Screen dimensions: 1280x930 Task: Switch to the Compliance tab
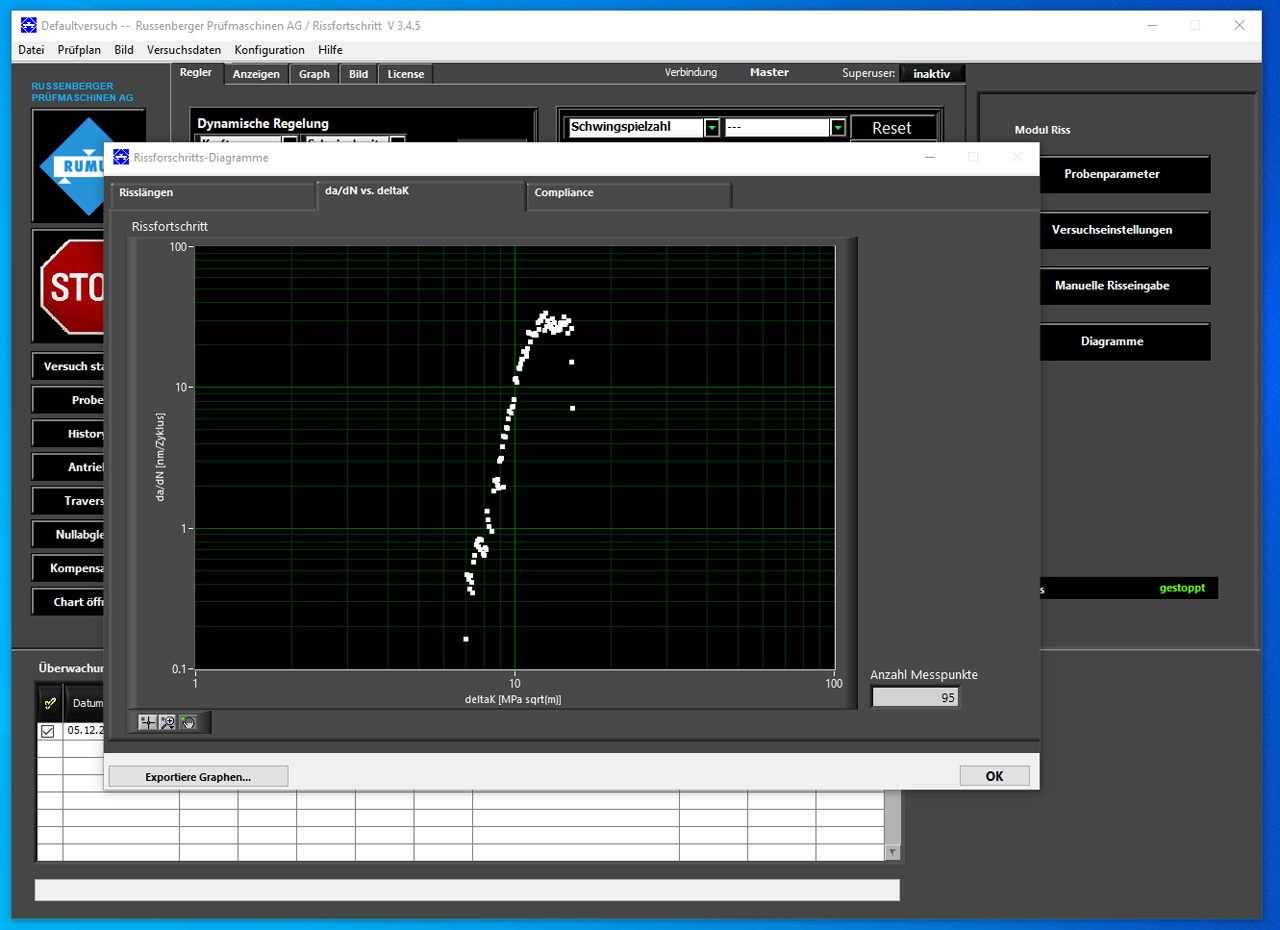(x=629, y=195)
